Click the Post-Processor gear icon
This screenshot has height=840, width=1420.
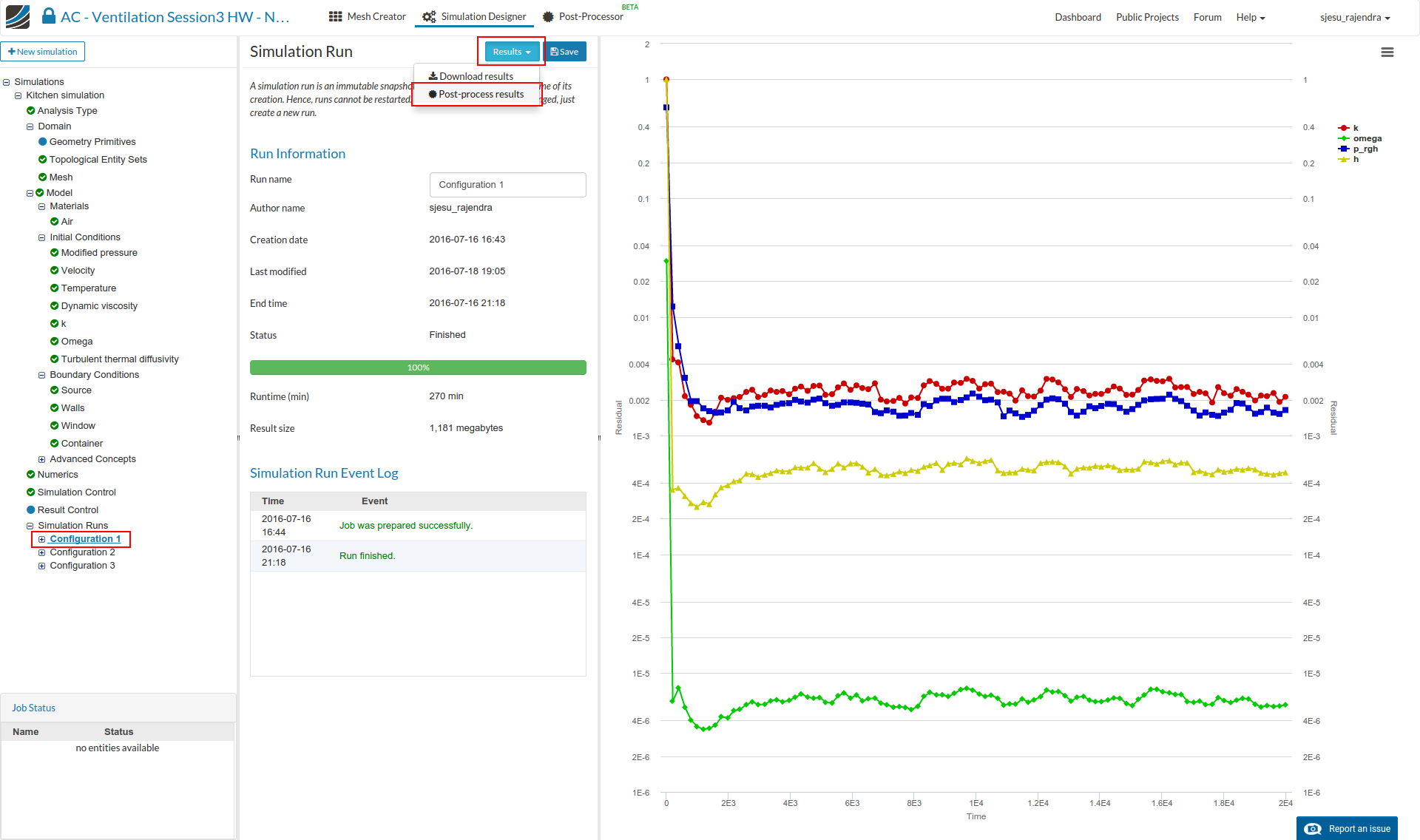tap(548, 16)
